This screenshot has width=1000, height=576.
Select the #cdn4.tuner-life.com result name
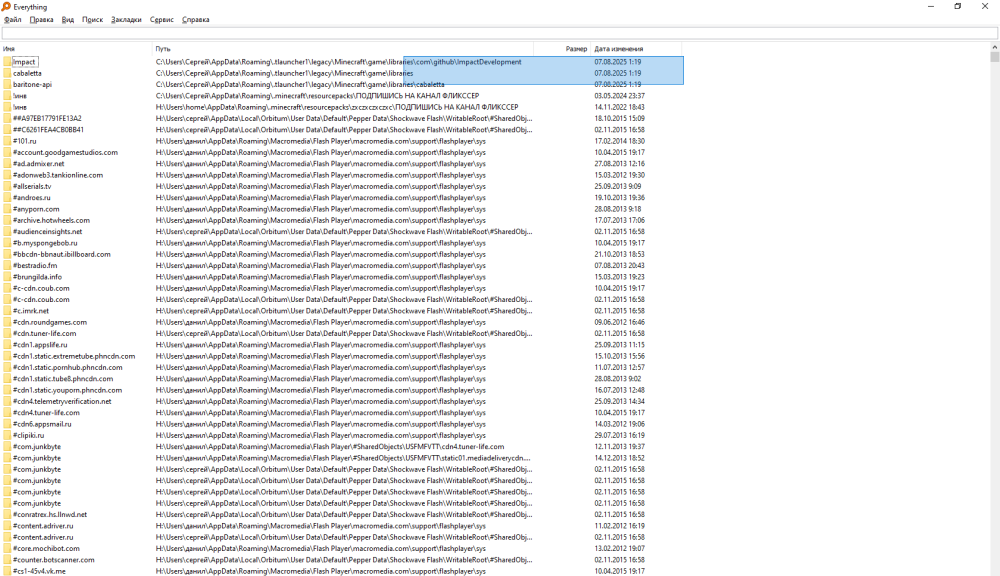tap(46, 413)
